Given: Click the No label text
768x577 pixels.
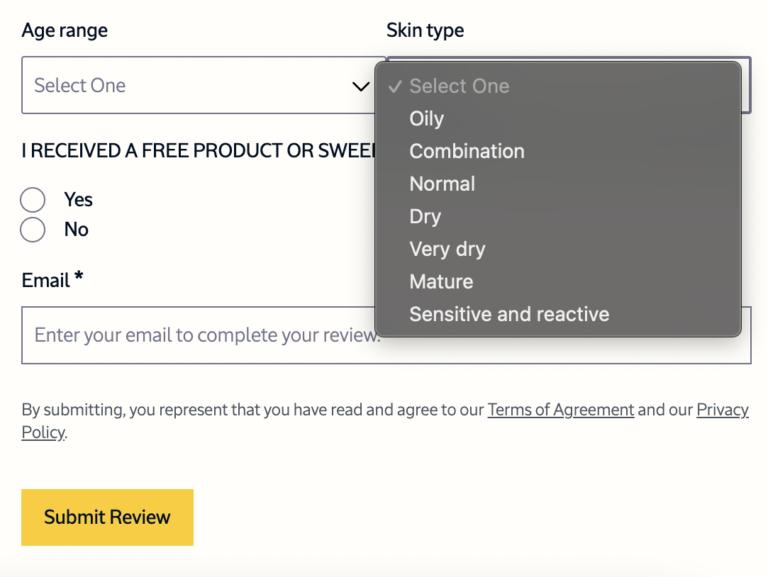Looking at the screenshot, I should click(76, 230).
